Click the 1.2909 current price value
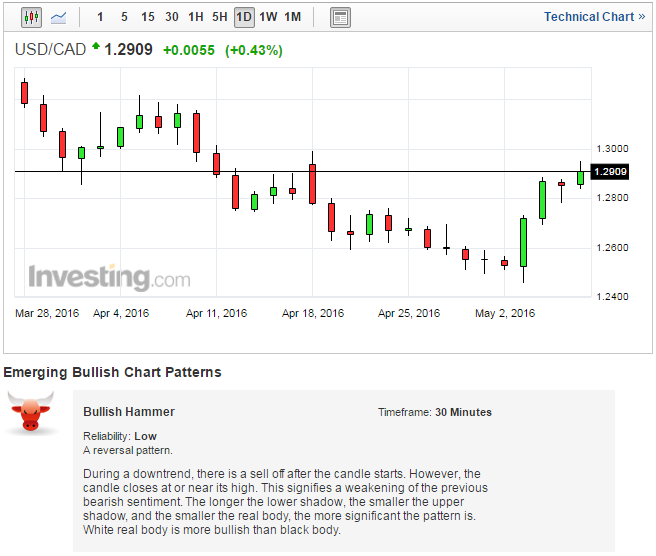The image size is (656, 556). click(128, 49)
